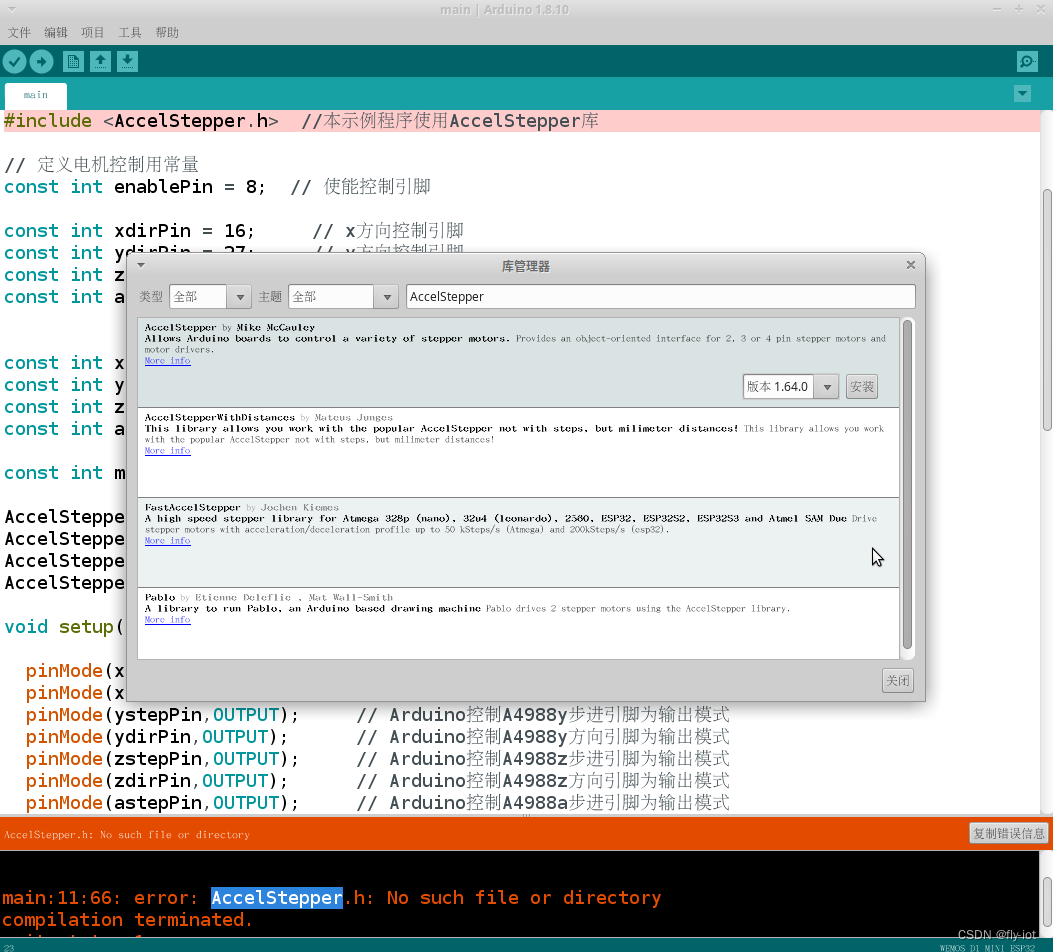The width and height of the screenshot is (1053, 952).
Task: Click the code editor vertical scrollbar
Action: (x=1047, y=309)
